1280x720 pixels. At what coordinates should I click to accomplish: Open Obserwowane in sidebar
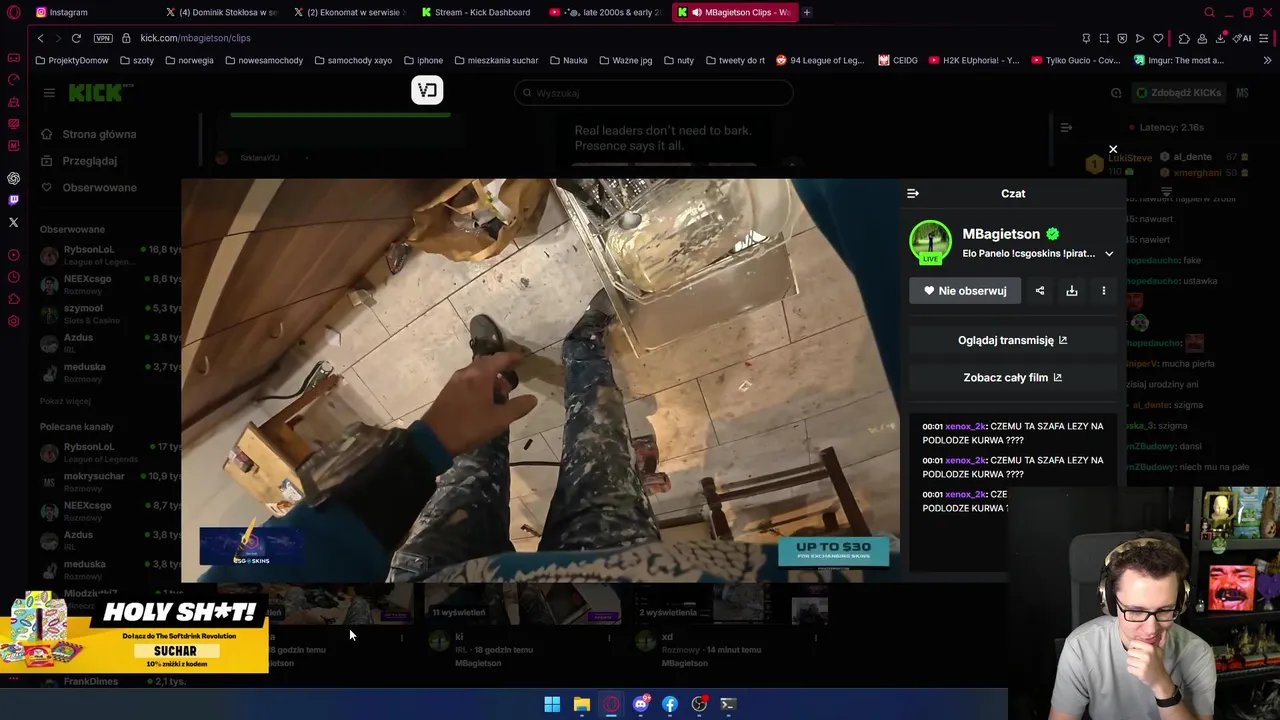click(99, 188)
